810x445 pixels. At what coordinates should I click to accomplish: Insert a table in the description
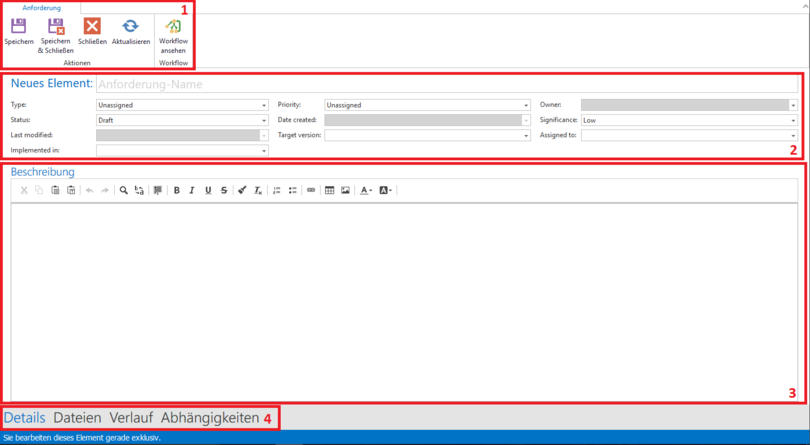(x=329, y=190)
